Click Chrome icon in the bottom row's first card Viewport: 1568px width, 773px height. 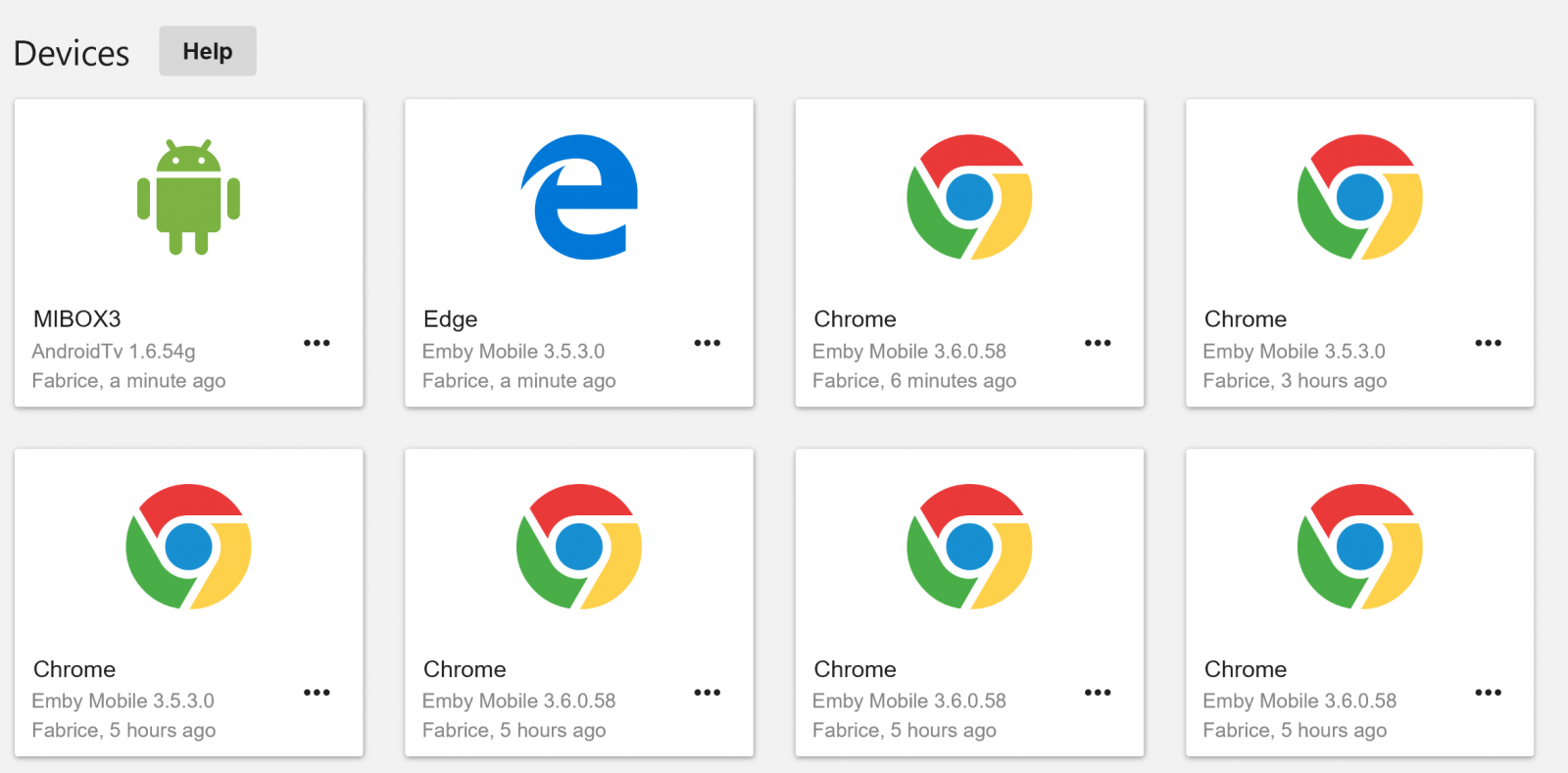[x=188, y=547]
